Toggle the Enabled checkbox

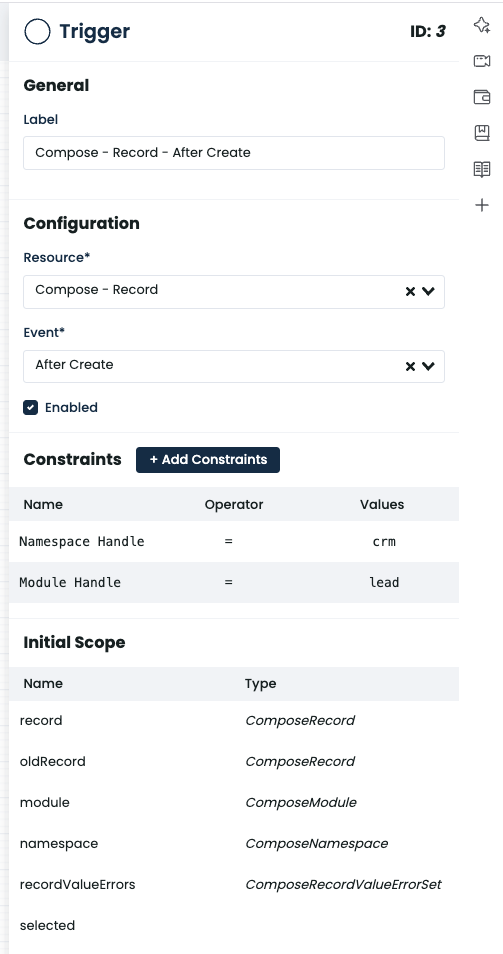[x=30, y=408]
